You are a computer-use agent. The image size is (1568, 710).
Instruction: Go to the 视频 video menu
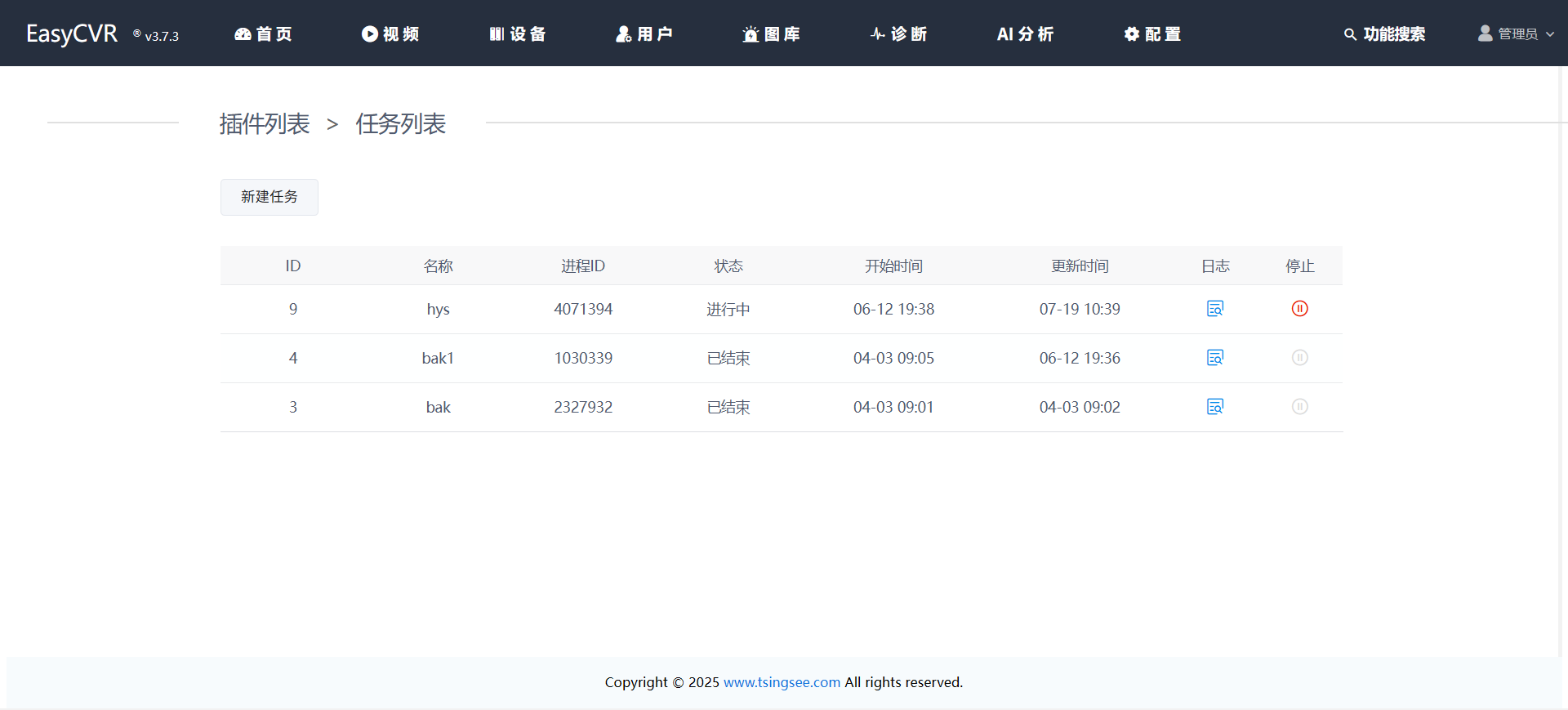[390, 34]
